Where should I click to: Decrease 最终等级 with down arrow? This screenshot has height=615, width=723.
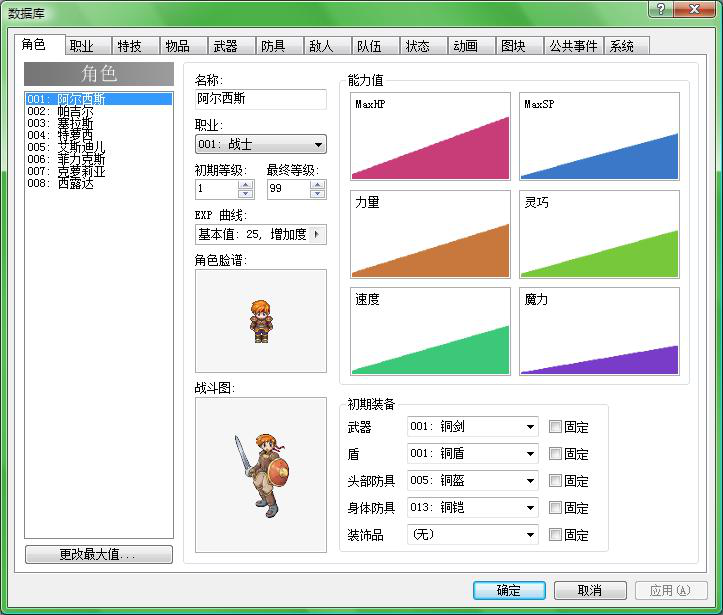(x=318, y=194)
